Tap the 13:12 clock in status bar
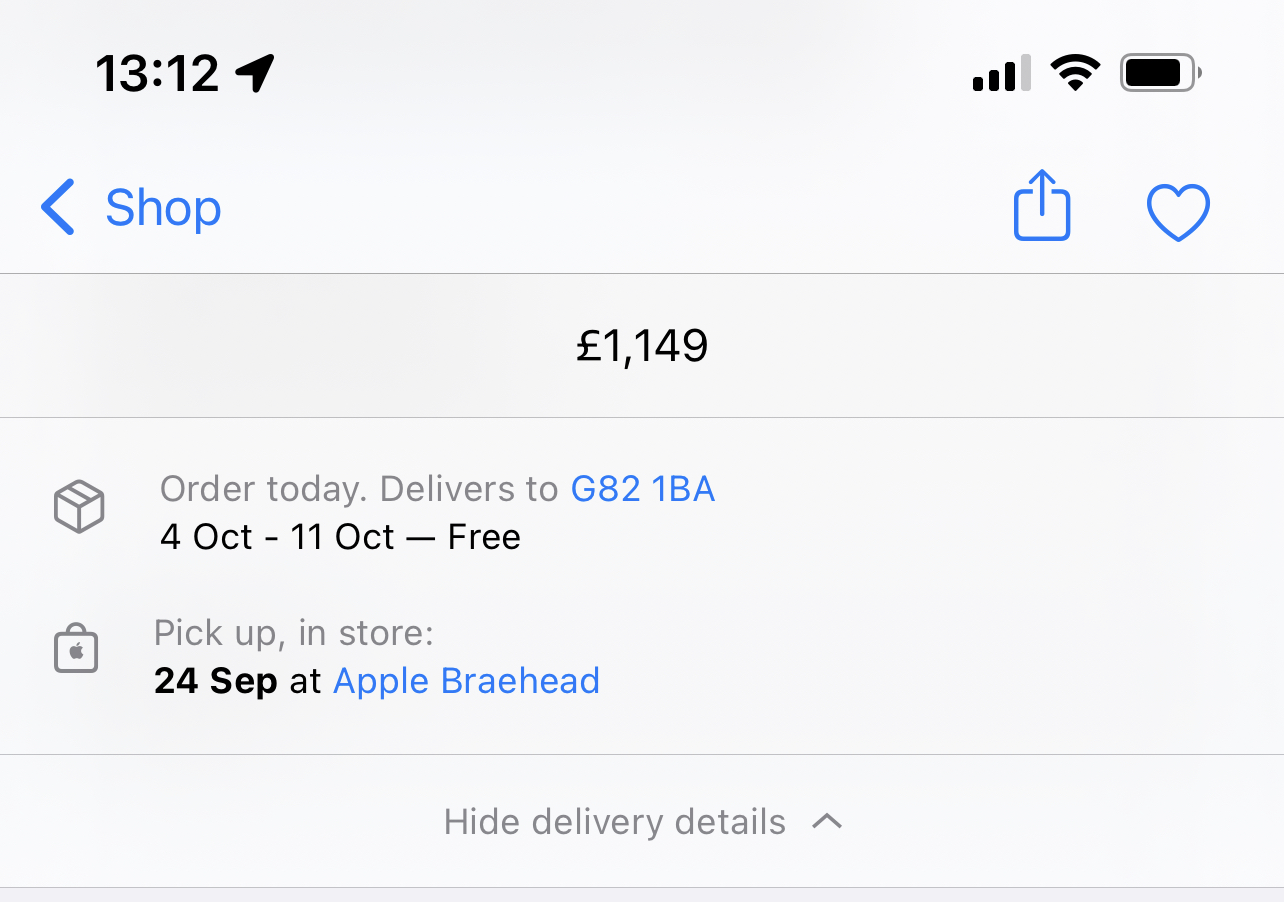The height and width of the screenshot is (902, 1284). click(x=157, y=73)
